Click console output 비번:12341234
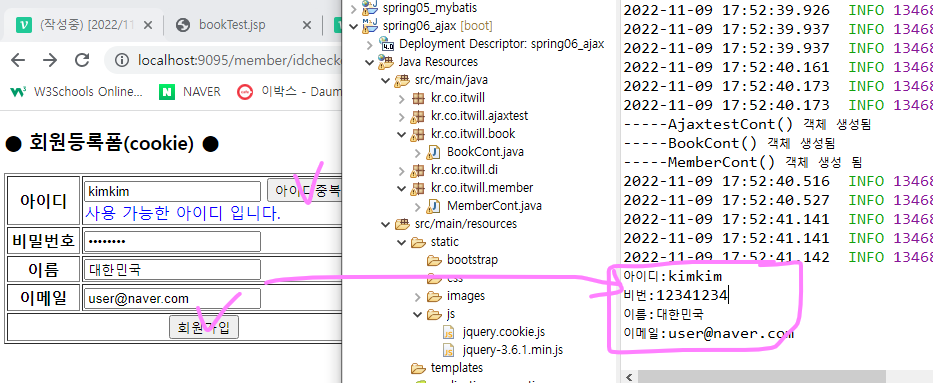Viewport: 933px width, 383px height. (x=675, y=295)
